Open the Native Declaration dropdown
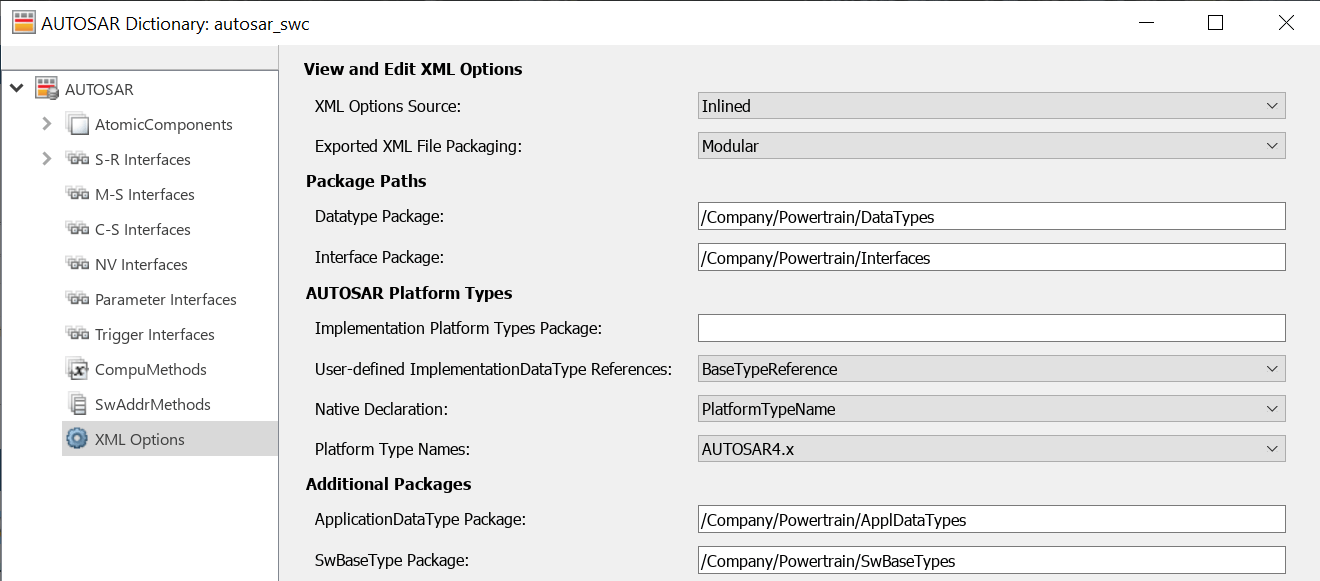The height and width of the screenshot is (581, 1320). [991, 409]
